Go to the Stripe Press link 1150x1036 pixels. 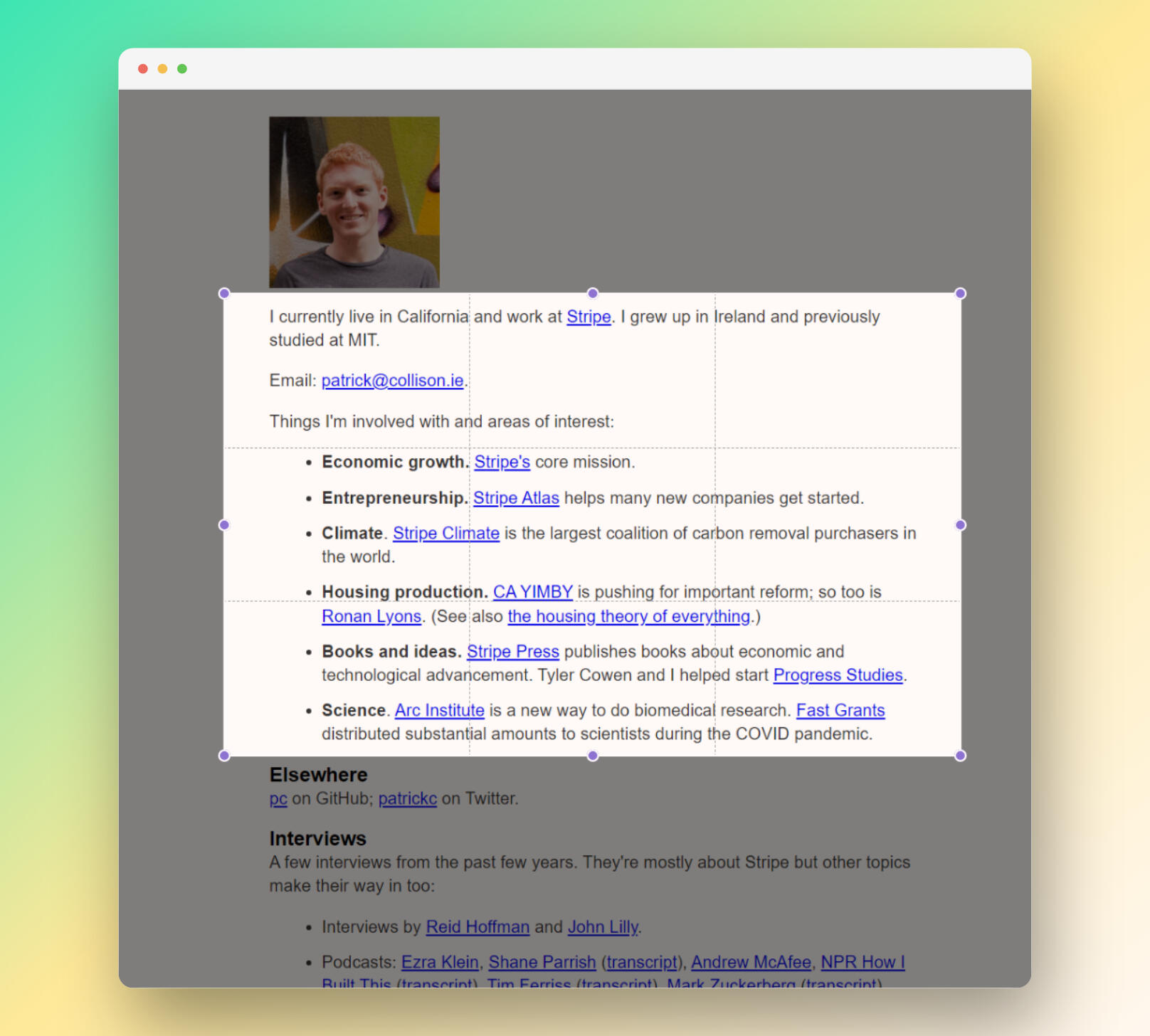(512, 652)
